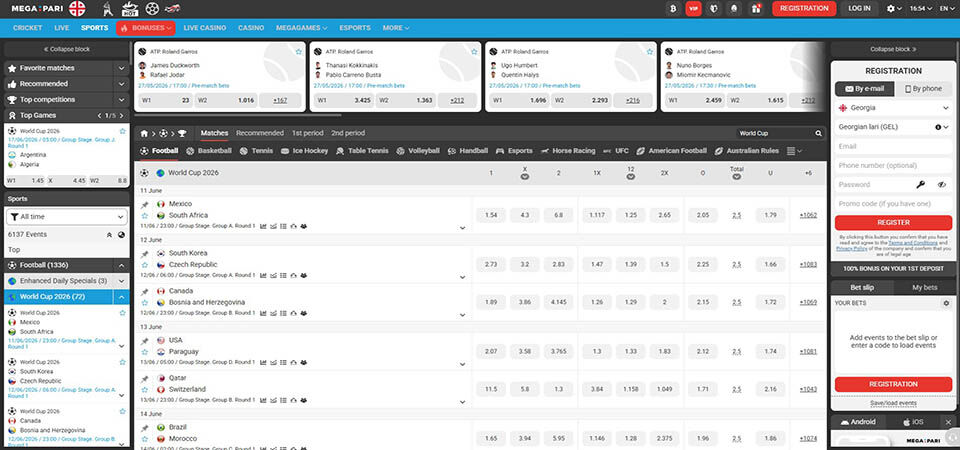
Task: Click the cricket player icon in header
Action: coord(108,9)
